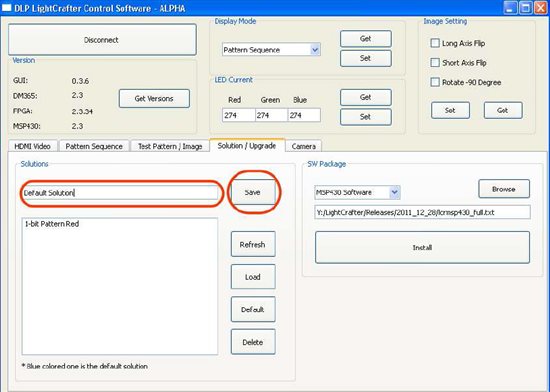Toggle the Short Axis Flip checkbox

[435, 63]
